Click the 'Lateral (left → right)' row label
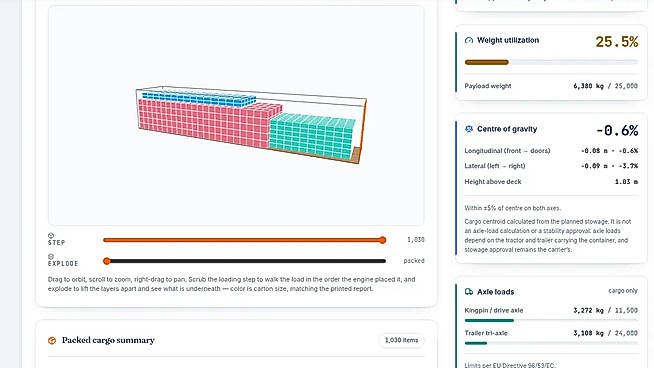This screenshot has height=368, width=654. 495,166
